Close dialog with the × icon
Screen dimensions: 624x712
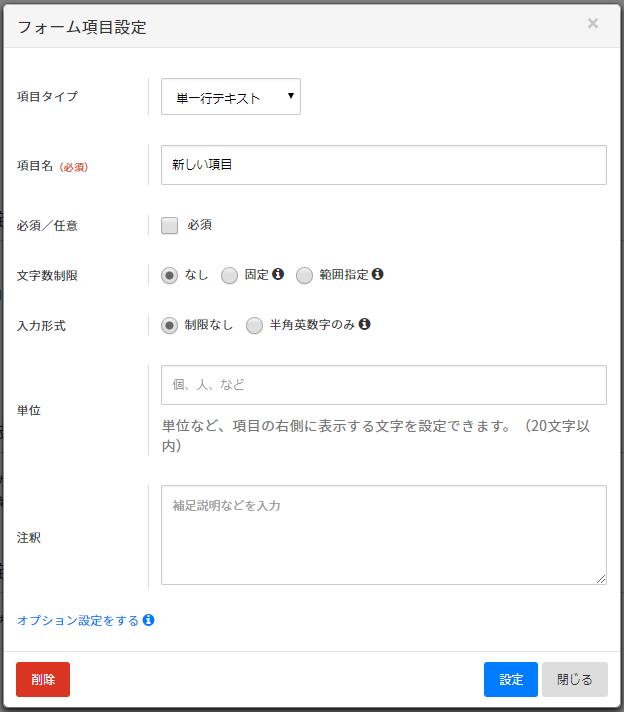593,23
